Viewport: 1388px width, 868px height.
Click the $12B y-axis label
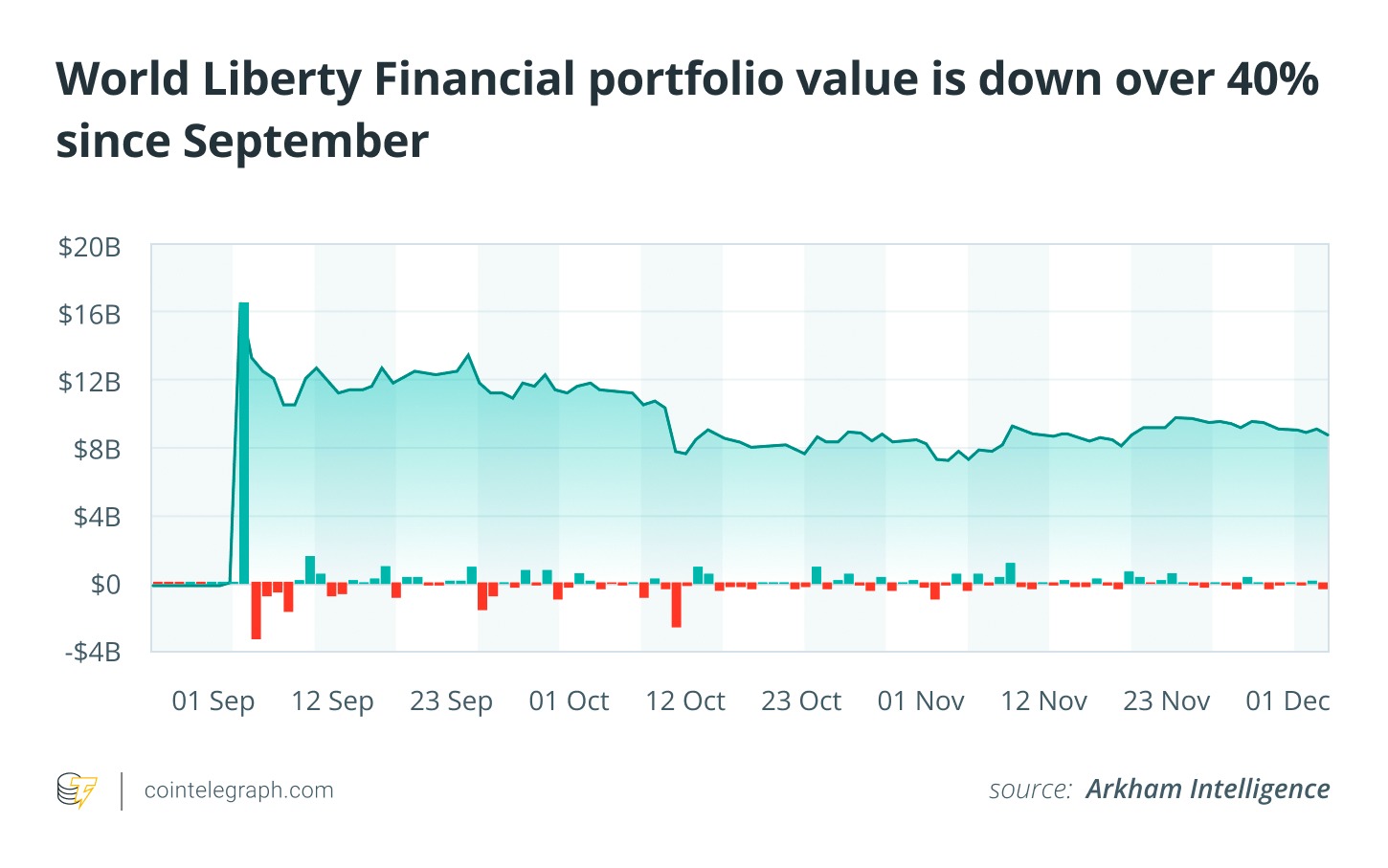pyautogui.click(x=89, y=382)
